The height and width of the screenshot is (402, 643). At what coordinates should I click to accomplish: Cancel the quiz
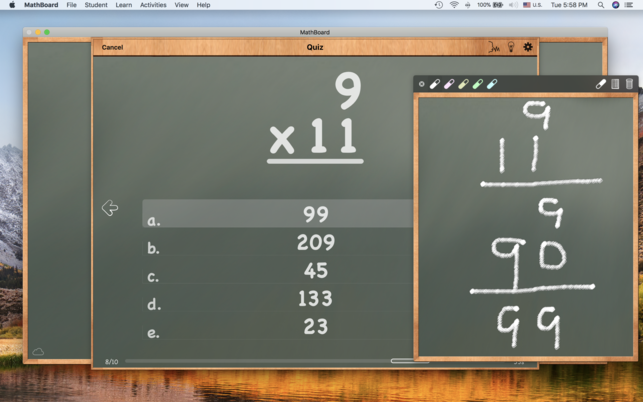click(112, 47)
